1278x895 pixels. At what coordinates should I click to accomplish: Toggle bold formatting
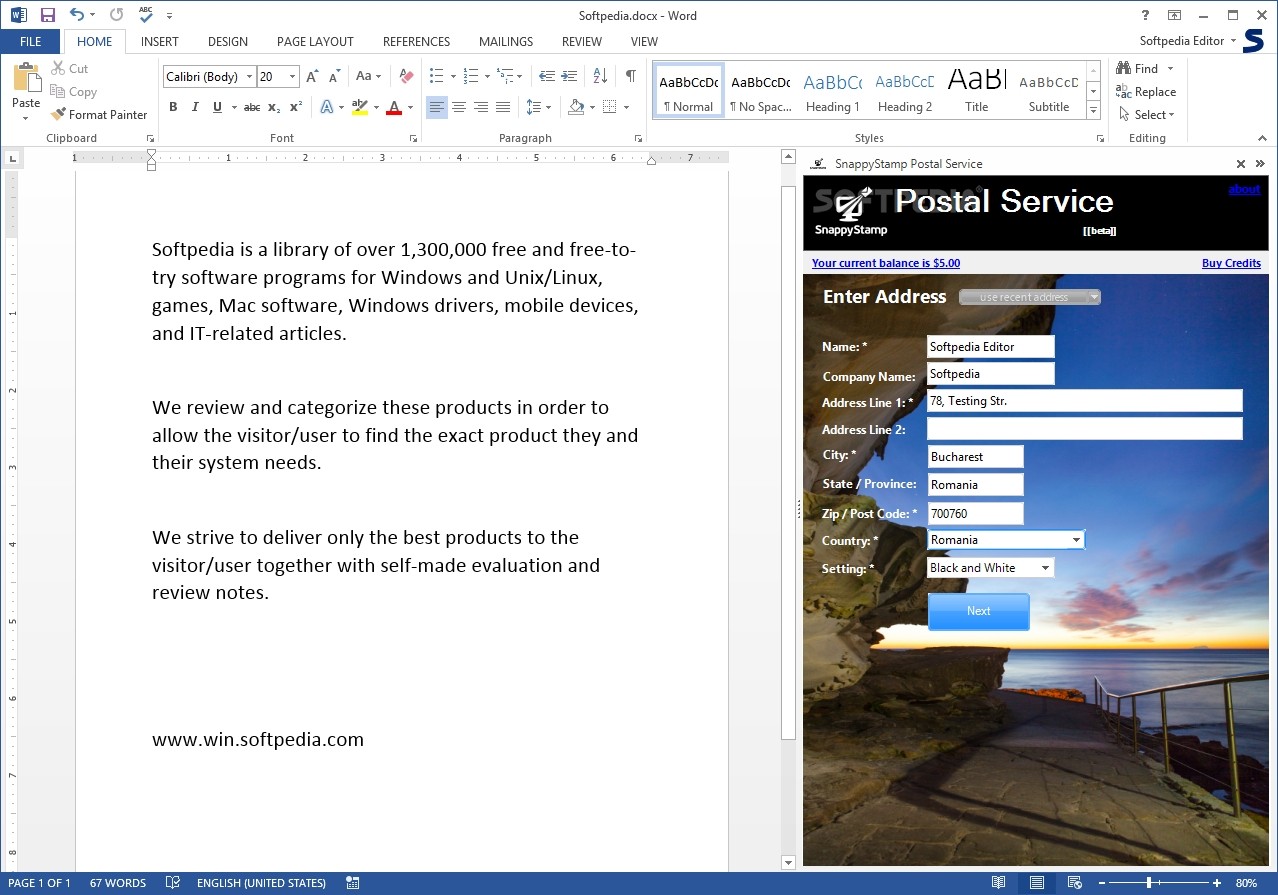pos(173,107)
